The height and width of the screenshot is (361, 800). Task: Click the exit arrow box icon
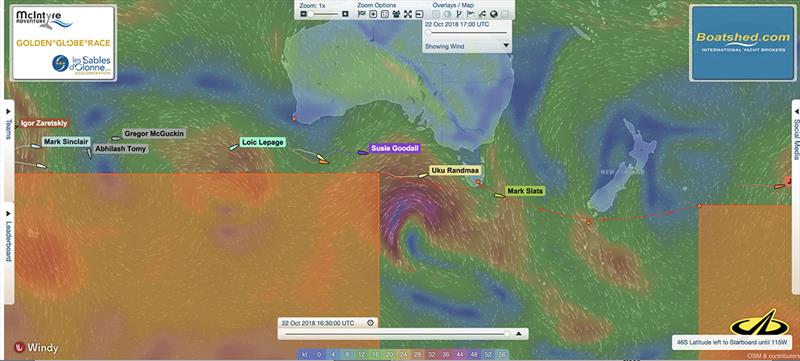click(419, 14)
